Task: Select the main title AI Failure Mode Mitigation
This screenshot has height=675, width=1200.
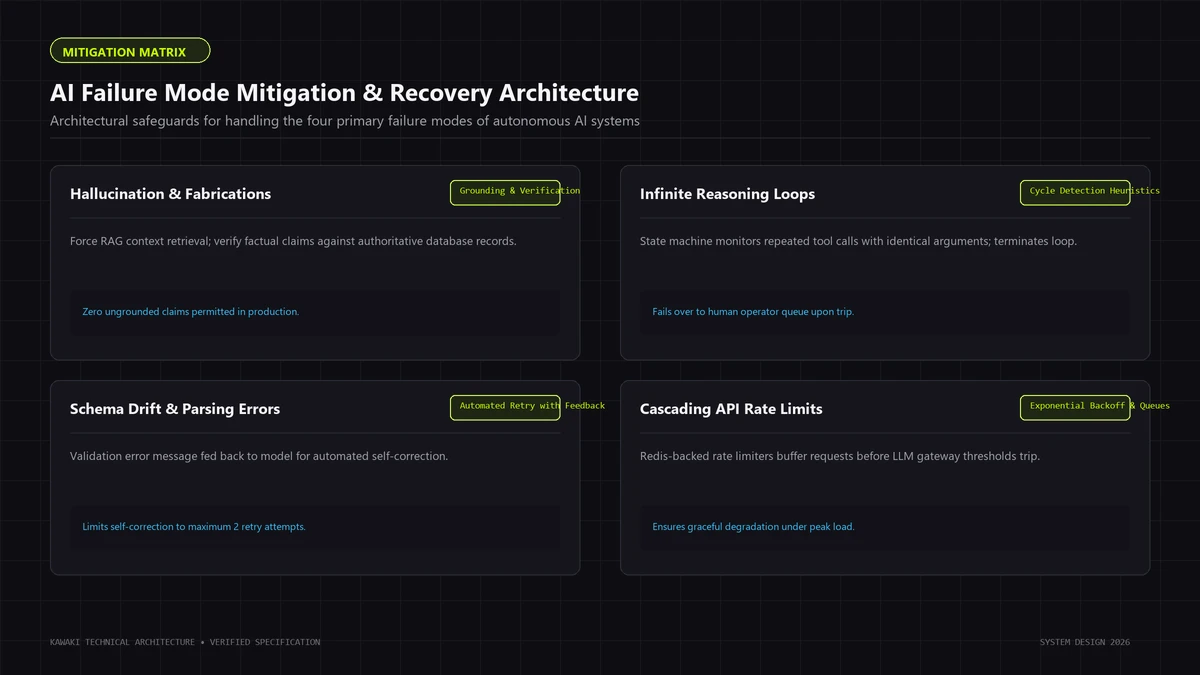Action: (344, 93)
